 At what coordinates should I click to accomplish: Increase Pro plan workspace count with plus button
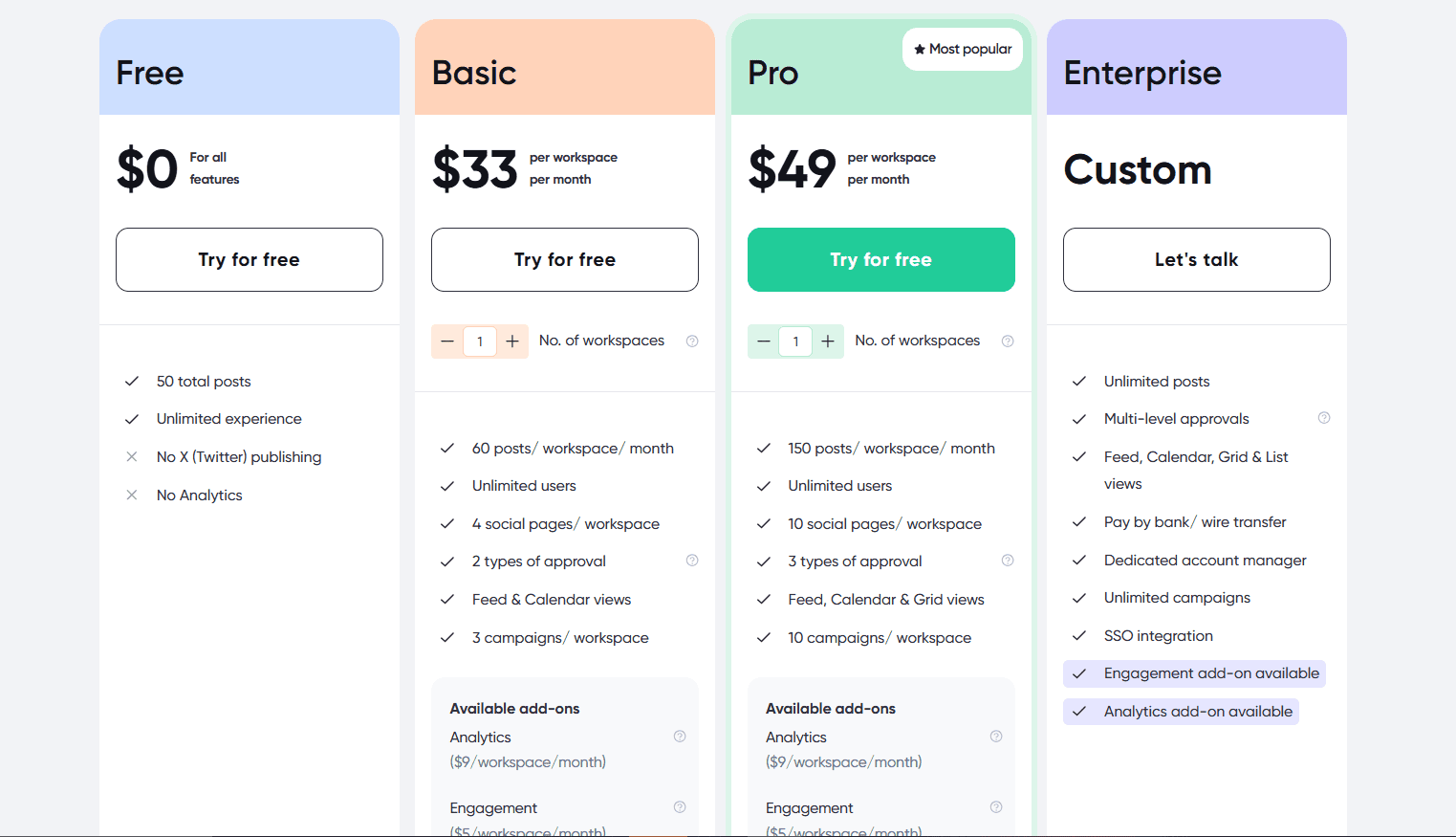click(x=828, y=341)
